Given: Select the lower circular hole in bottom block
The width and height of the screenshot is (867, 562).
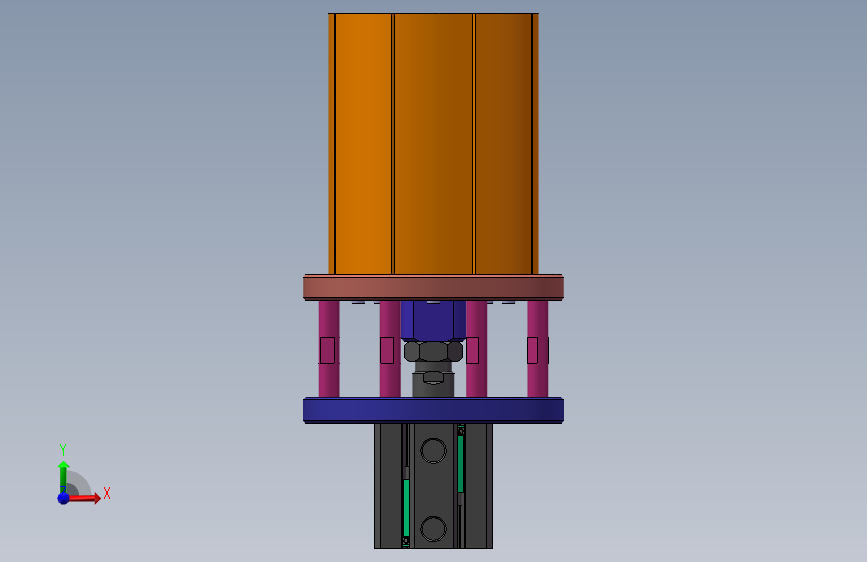Looking at the screenshot, I should (434, 529).
